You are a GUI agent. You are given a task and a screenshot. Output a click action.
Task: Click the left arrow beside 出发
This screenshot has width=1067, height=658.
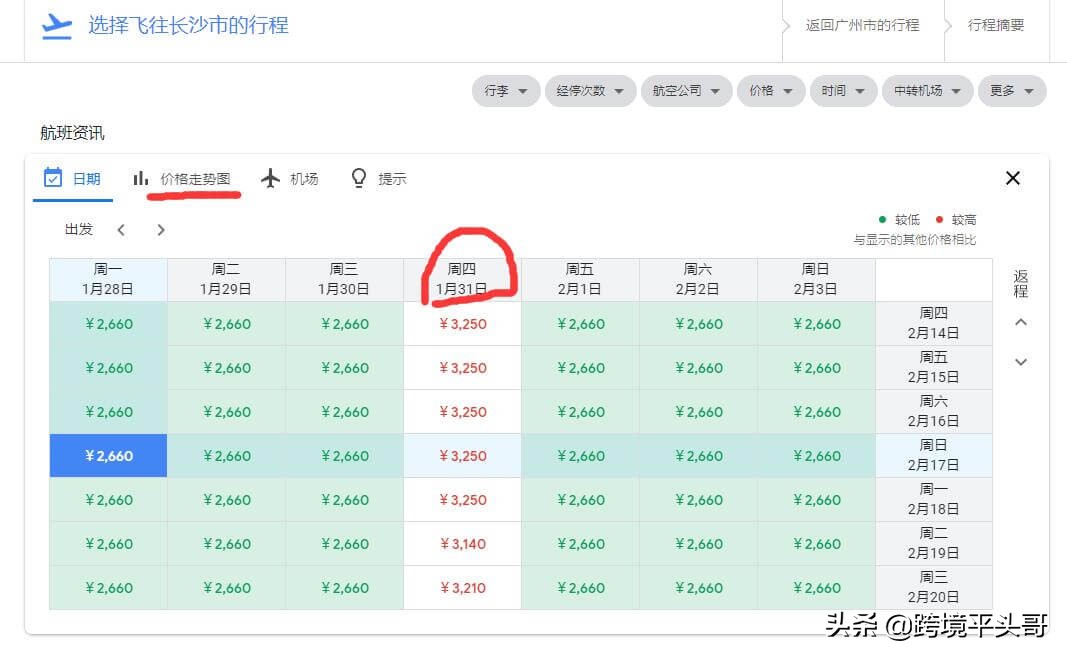121,229
